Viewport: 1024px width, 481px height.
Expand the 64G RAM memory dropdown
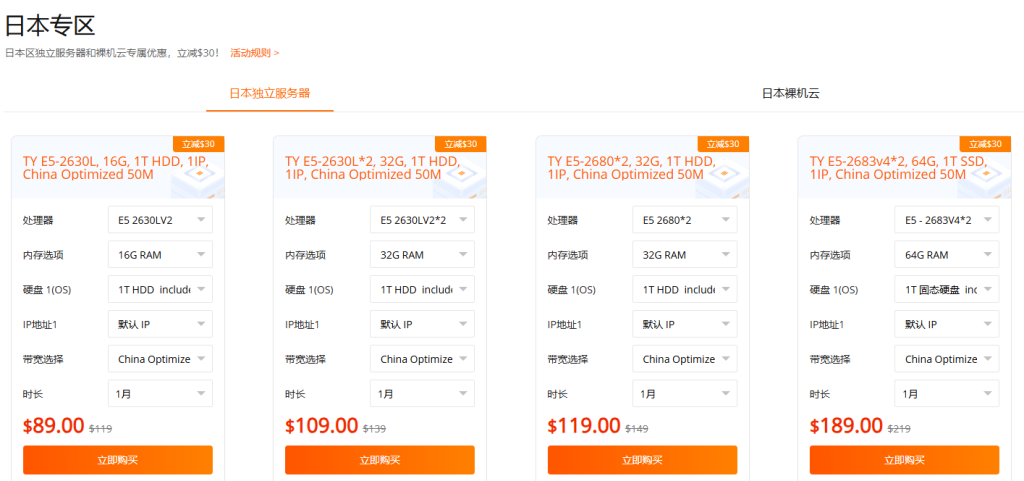[947, 255]
